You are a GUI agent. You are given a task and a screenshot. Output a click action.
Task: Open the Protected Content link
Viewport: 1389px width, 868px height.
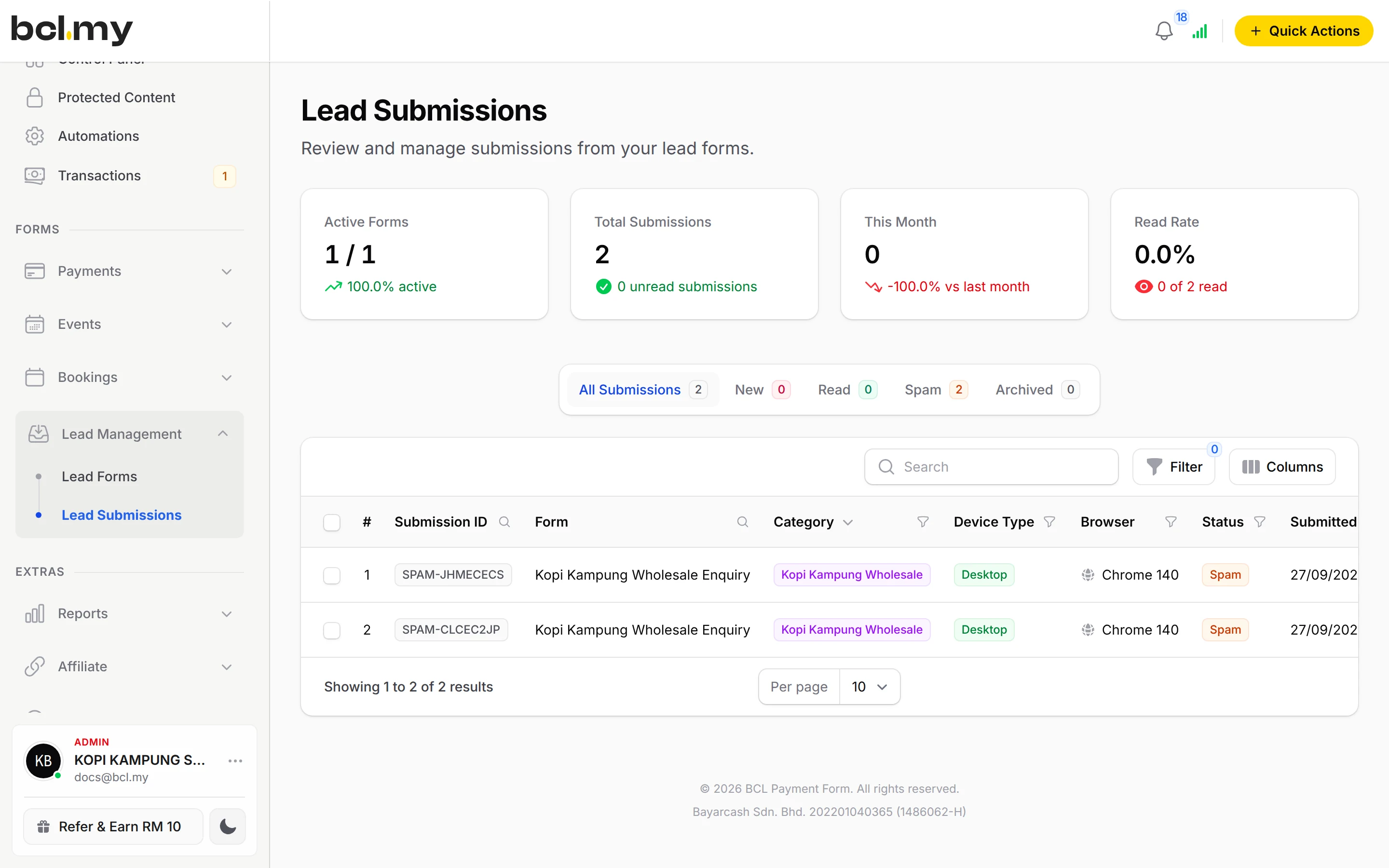coord(117,97)
